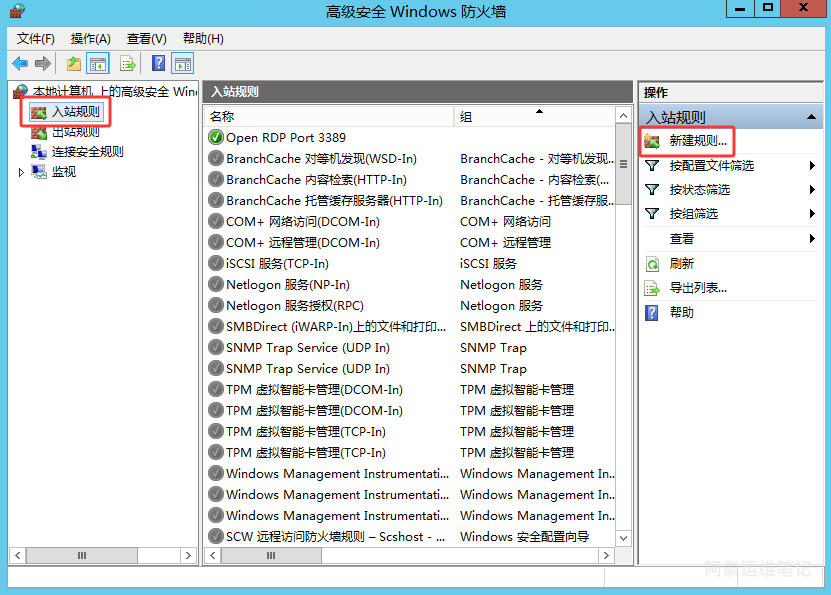Click the iSCSI 服务 group cell
Viewport: 831px width, 595px height.
pos(488,263)
